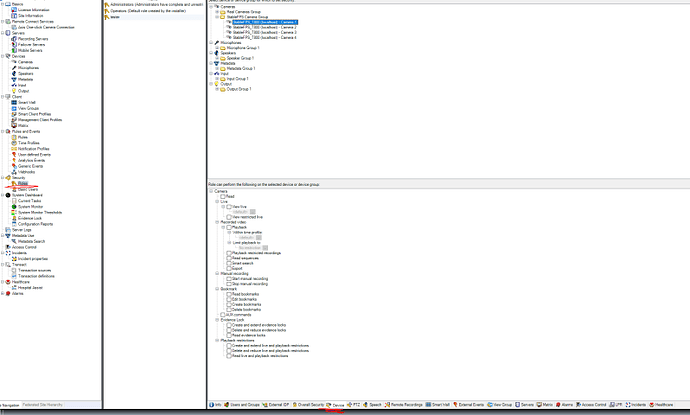Open the PTZ tab
The width and height of the screenshot is (690, 415).
pyautogui.click(x=353, y=405)
